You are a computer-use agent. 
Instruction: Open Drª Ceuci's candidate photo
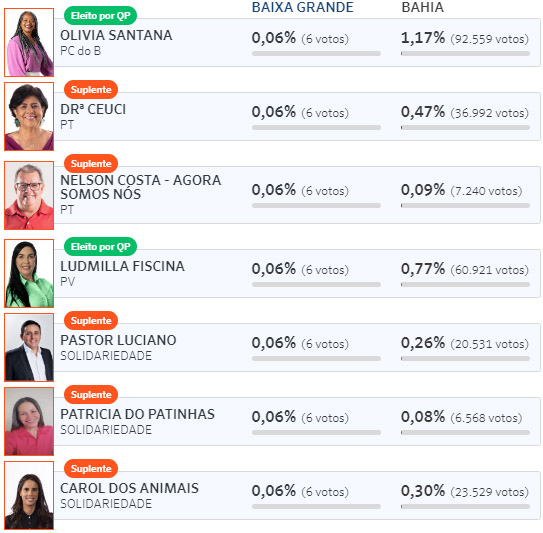(x=29, y=116)
